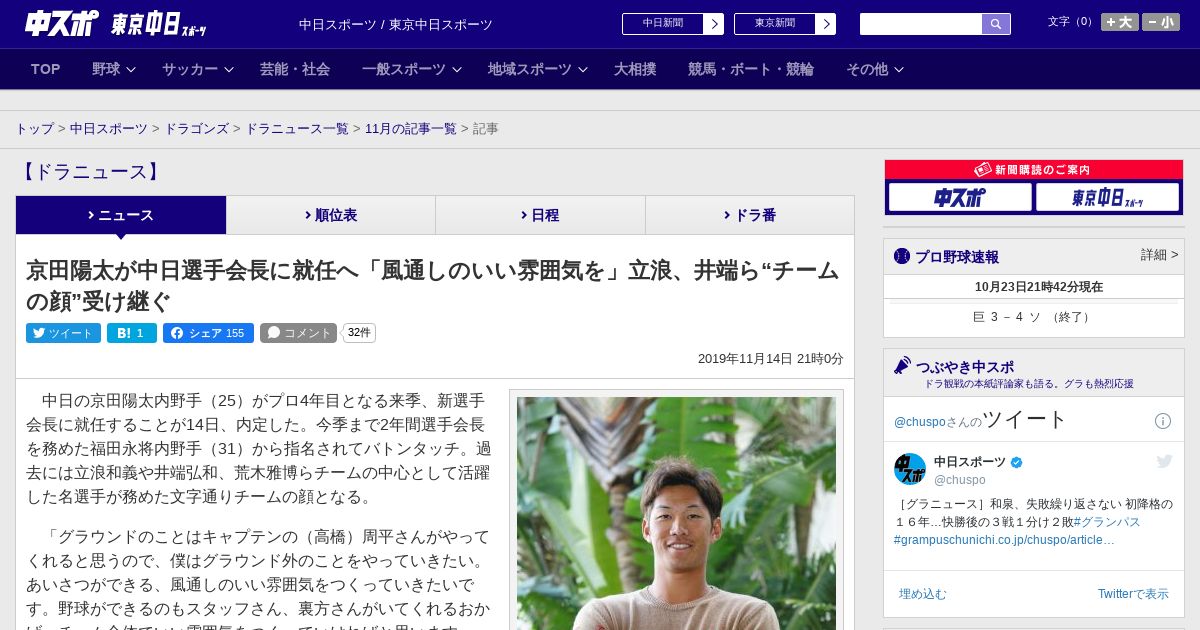The image size is (1200, 630).
Task: Switch to the 順位表 tab
Action: point(331,215)
